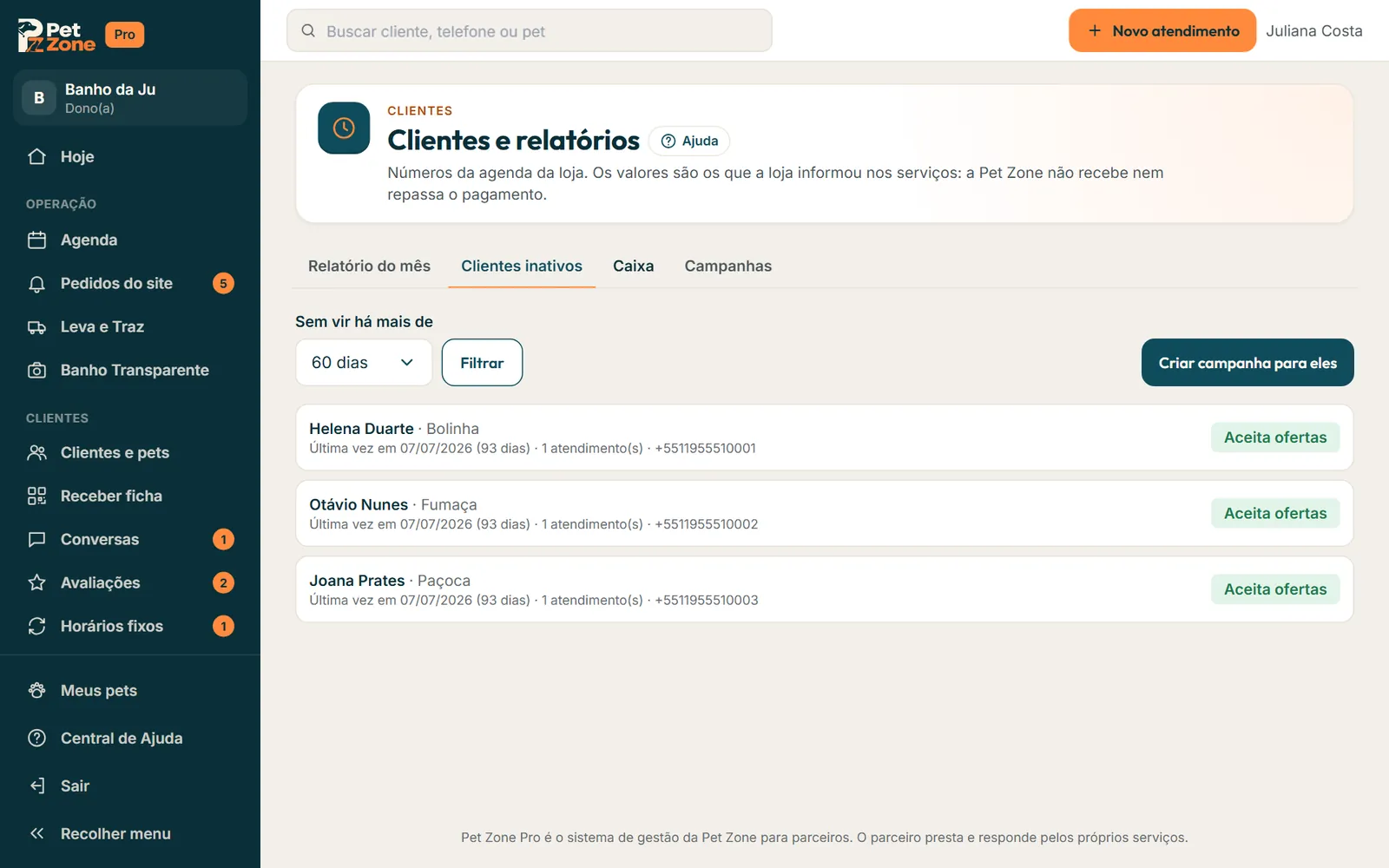Image resolution: width=1389 pixels, height=868 pixels.
Task: Click the house icon beside Hoje
Action: (36, 156)
